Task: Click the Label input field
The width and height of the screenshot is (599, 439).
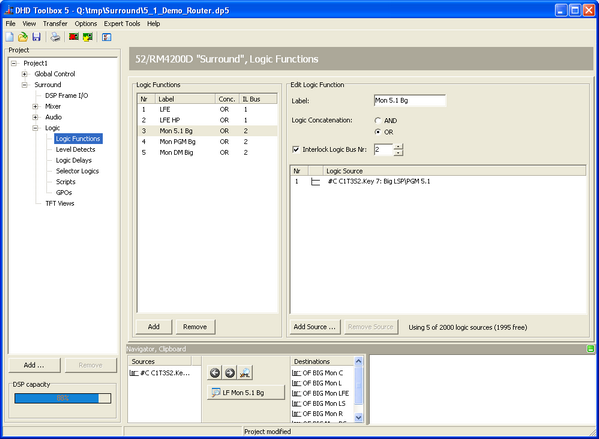Action: click(410, 100)
